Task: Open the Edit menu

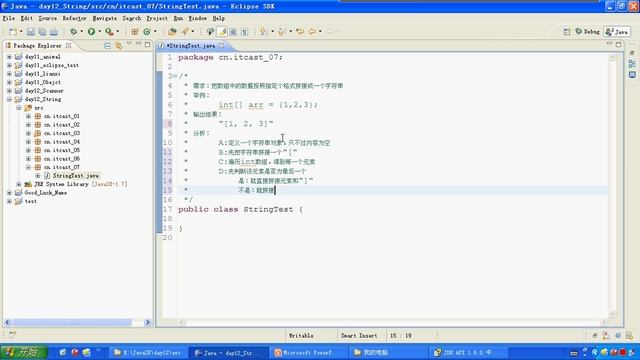Action: click(x=27, y=18)
